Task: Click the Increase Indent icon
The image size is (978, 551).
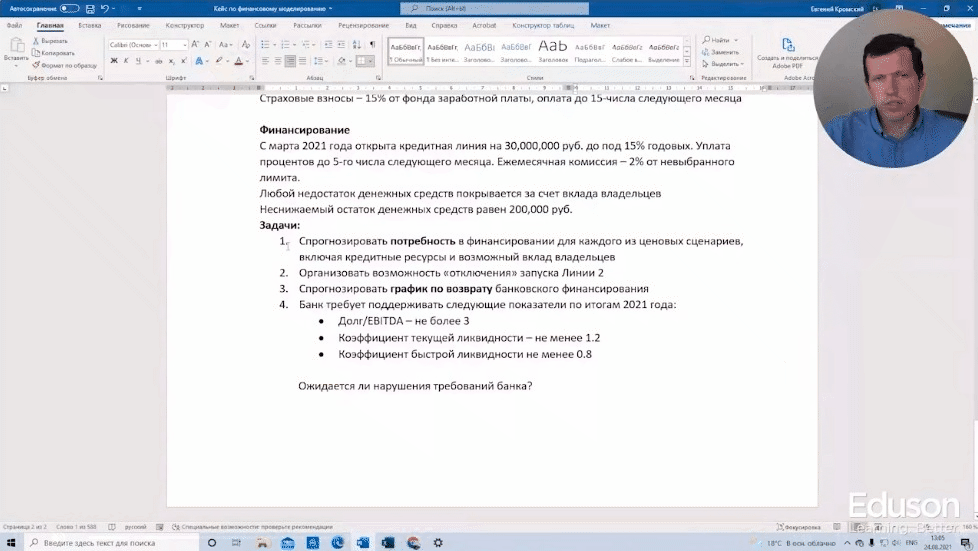Action: (341, 45)
